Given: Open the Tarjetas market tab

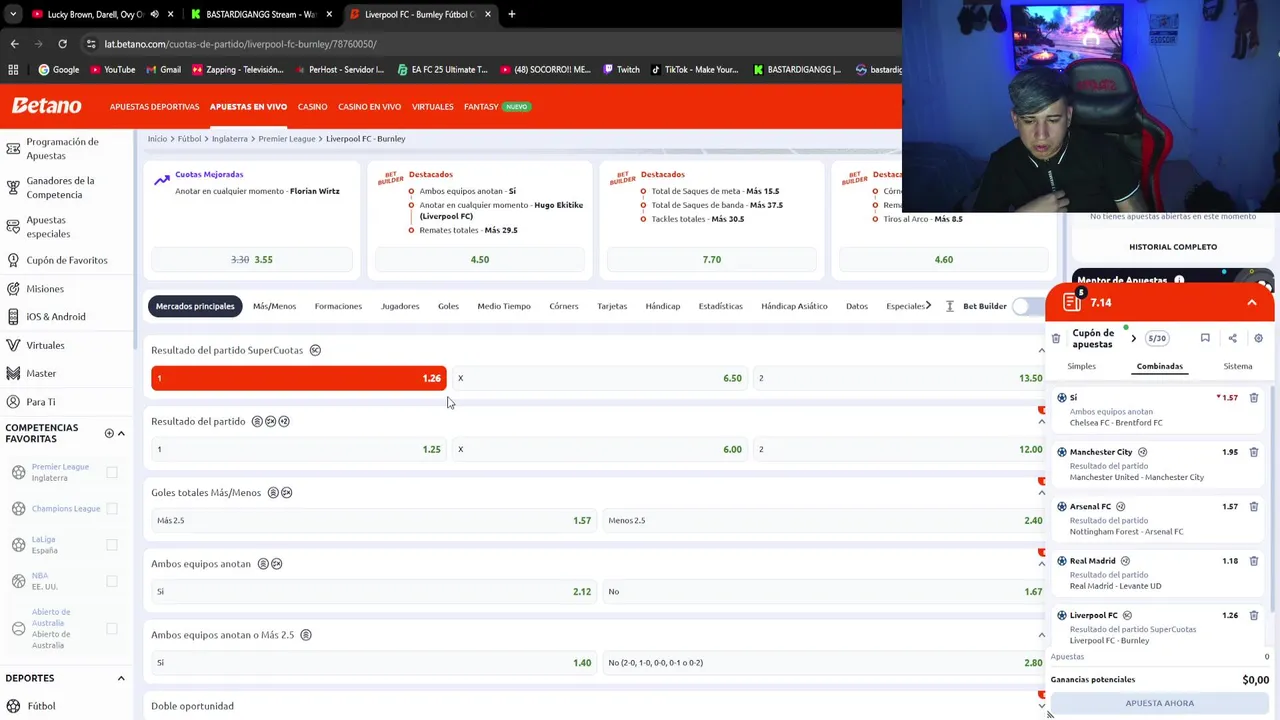Looking at the screenshot, I should [612, 306].
